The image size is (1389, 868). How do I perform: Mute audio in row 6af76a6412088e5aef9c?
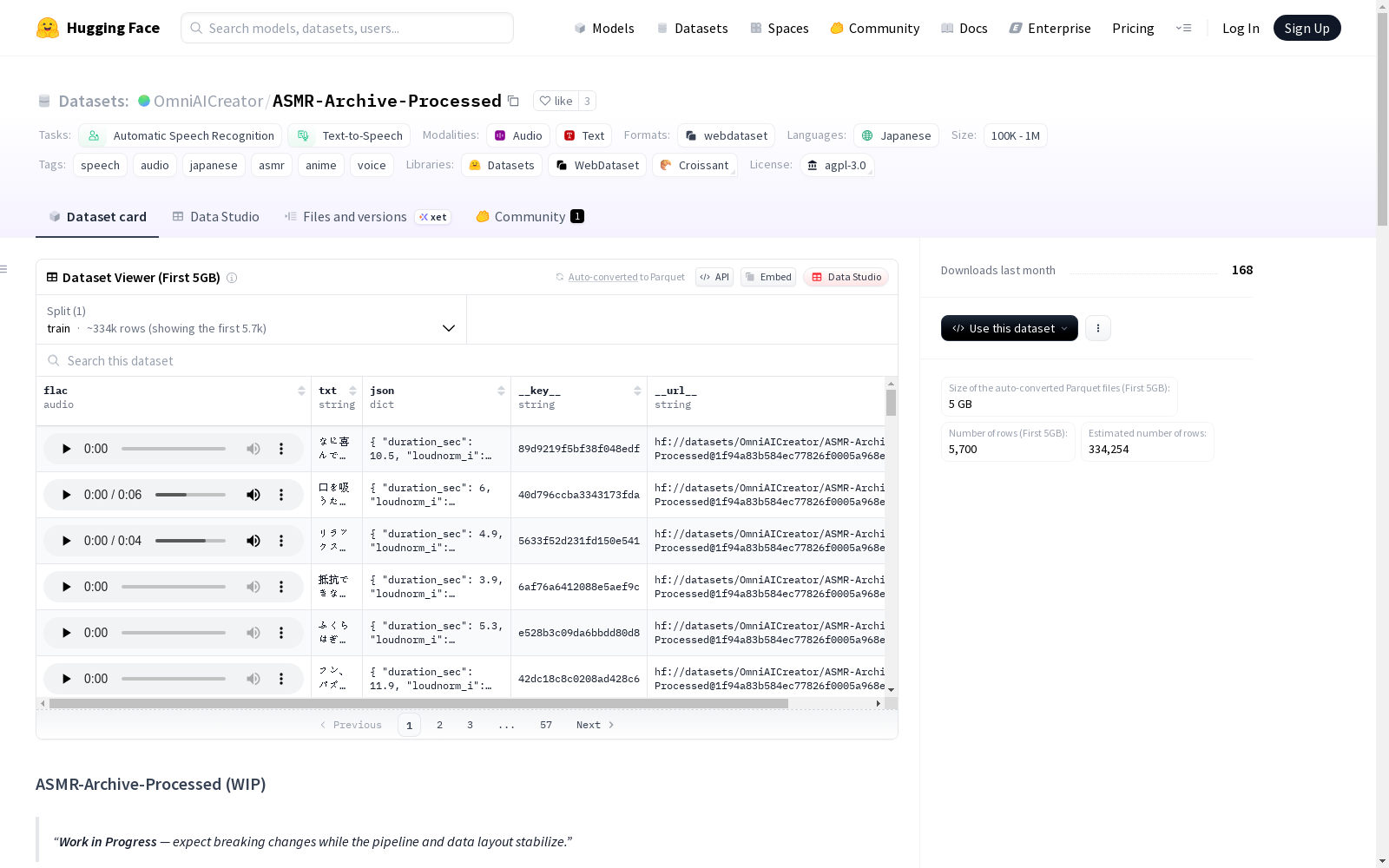253,587
